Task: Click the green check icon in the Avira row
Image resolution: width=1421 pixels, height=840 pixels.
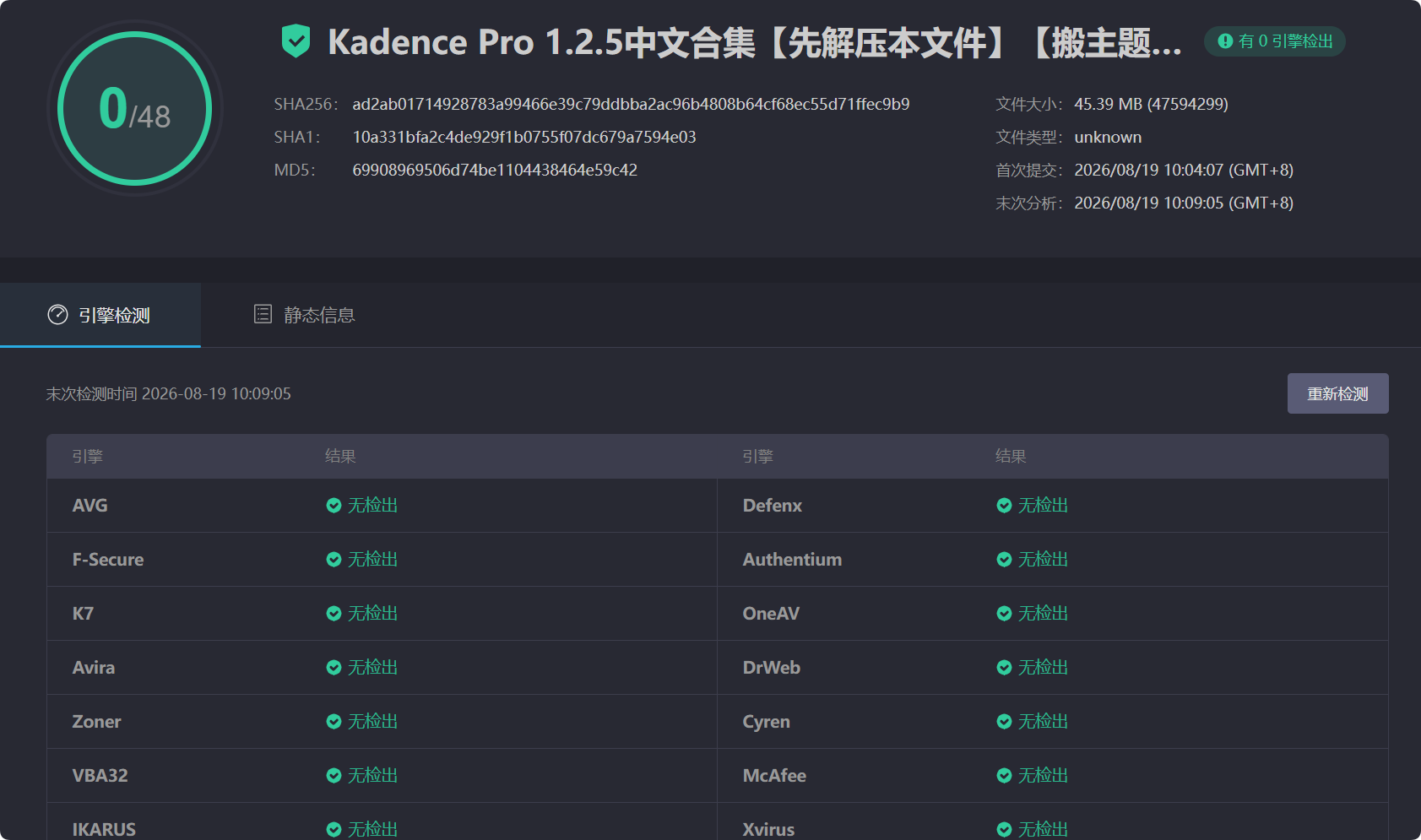Action: (334, 668)
